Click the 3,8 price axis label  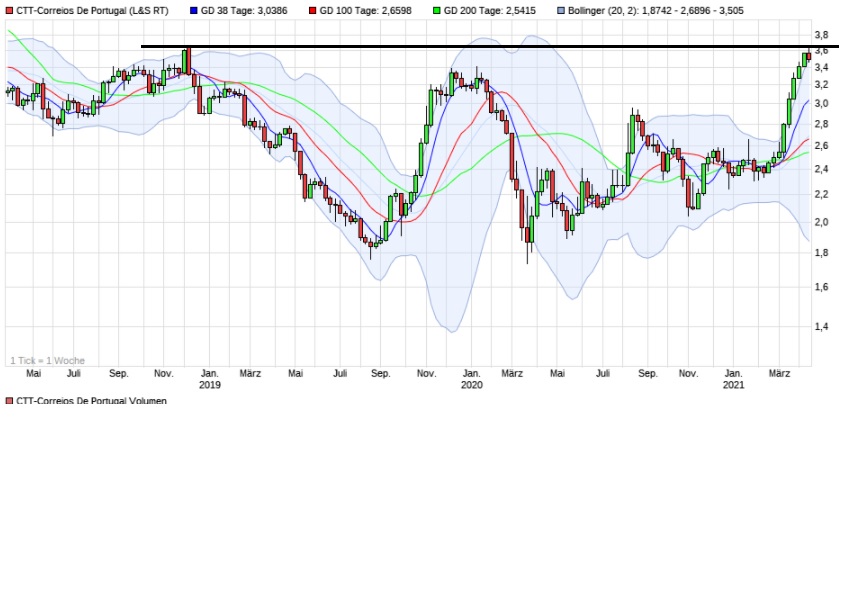tap(821, 35)
